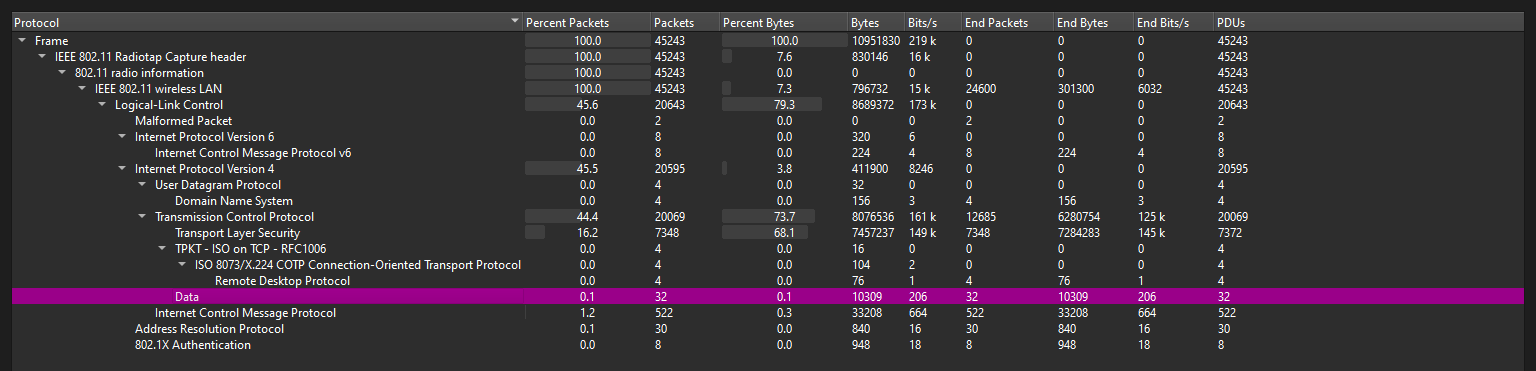The height and width of the screenshot is (371, 1536).
Task: Click the end bits/s value 6032
Action: click(1150, 89)
